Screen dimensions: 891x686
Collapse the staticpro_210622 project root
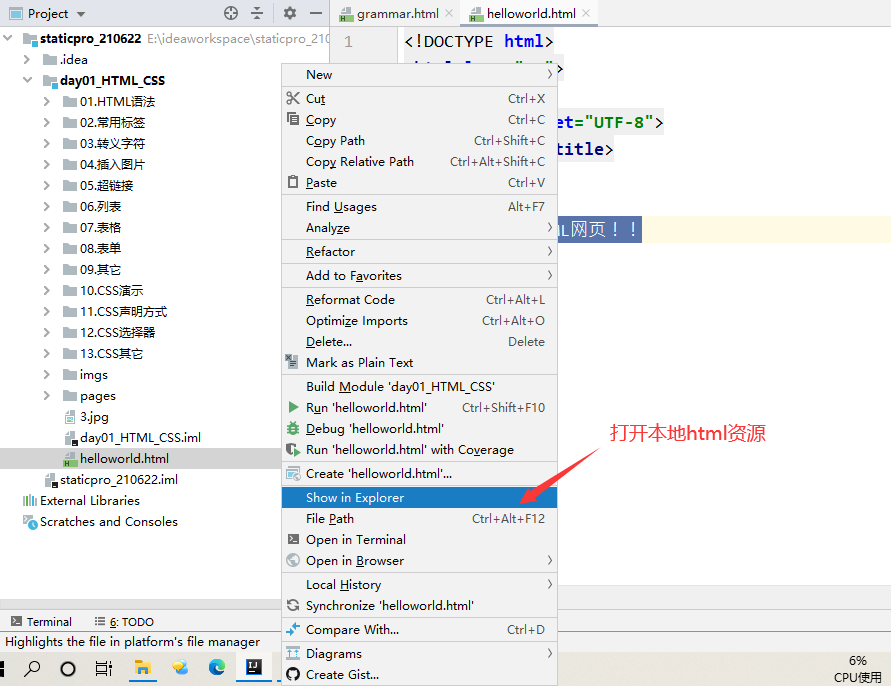coord(8,38)
